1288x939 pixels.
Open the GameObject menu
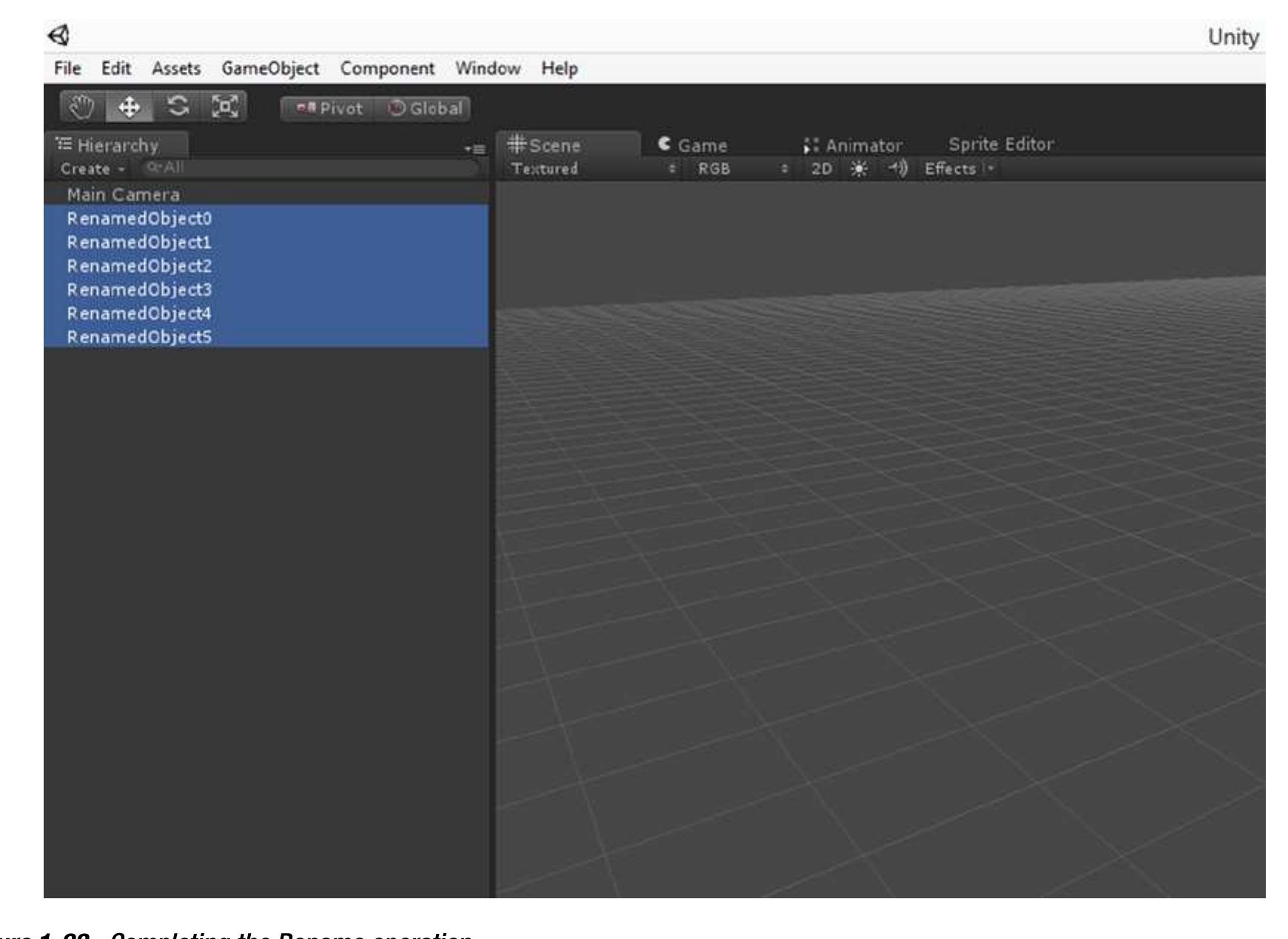pos(270,68)
